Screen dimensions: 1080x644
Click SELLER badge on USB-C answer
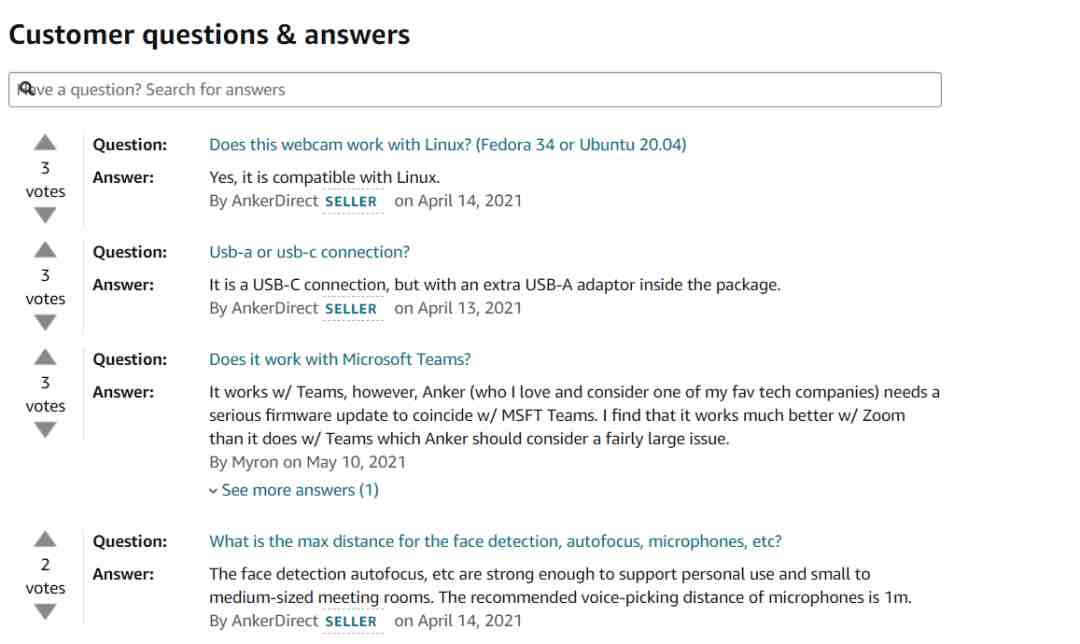point(351,309)
